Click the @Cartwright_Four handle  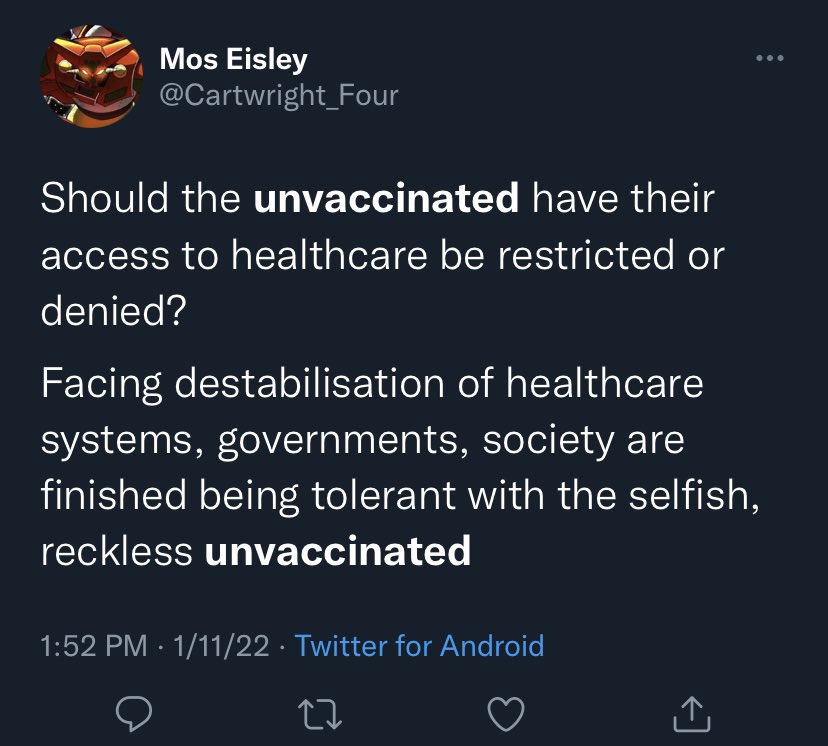click(x=279, y=95)
